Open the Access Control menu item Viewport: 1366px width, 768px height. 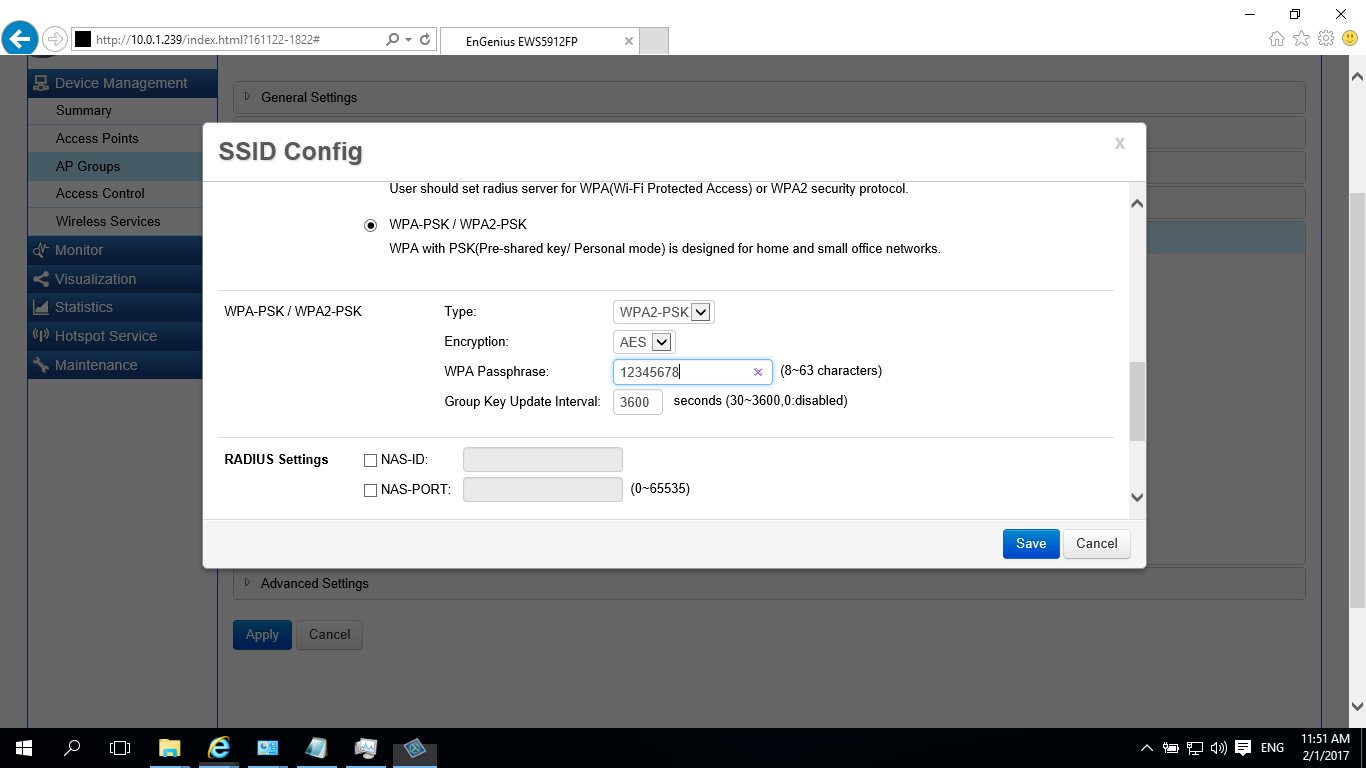[x=122, y=193]
